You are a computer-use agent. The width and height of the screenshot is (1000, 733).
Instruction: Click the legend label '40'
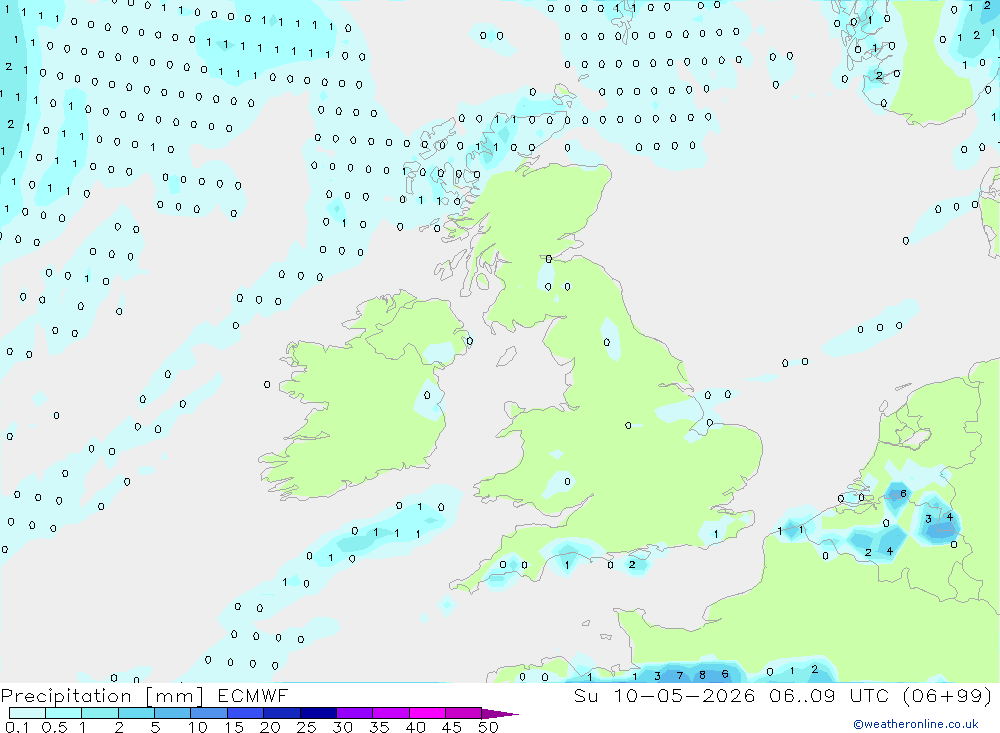pos(416,727)
